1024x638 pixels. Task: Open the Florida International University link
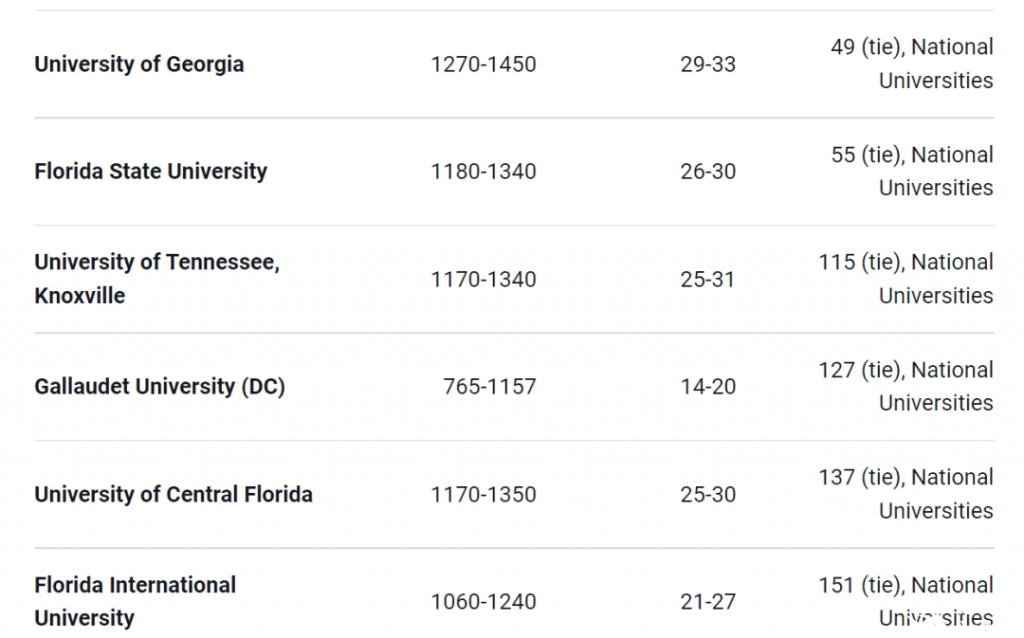[x=135, y=601]
